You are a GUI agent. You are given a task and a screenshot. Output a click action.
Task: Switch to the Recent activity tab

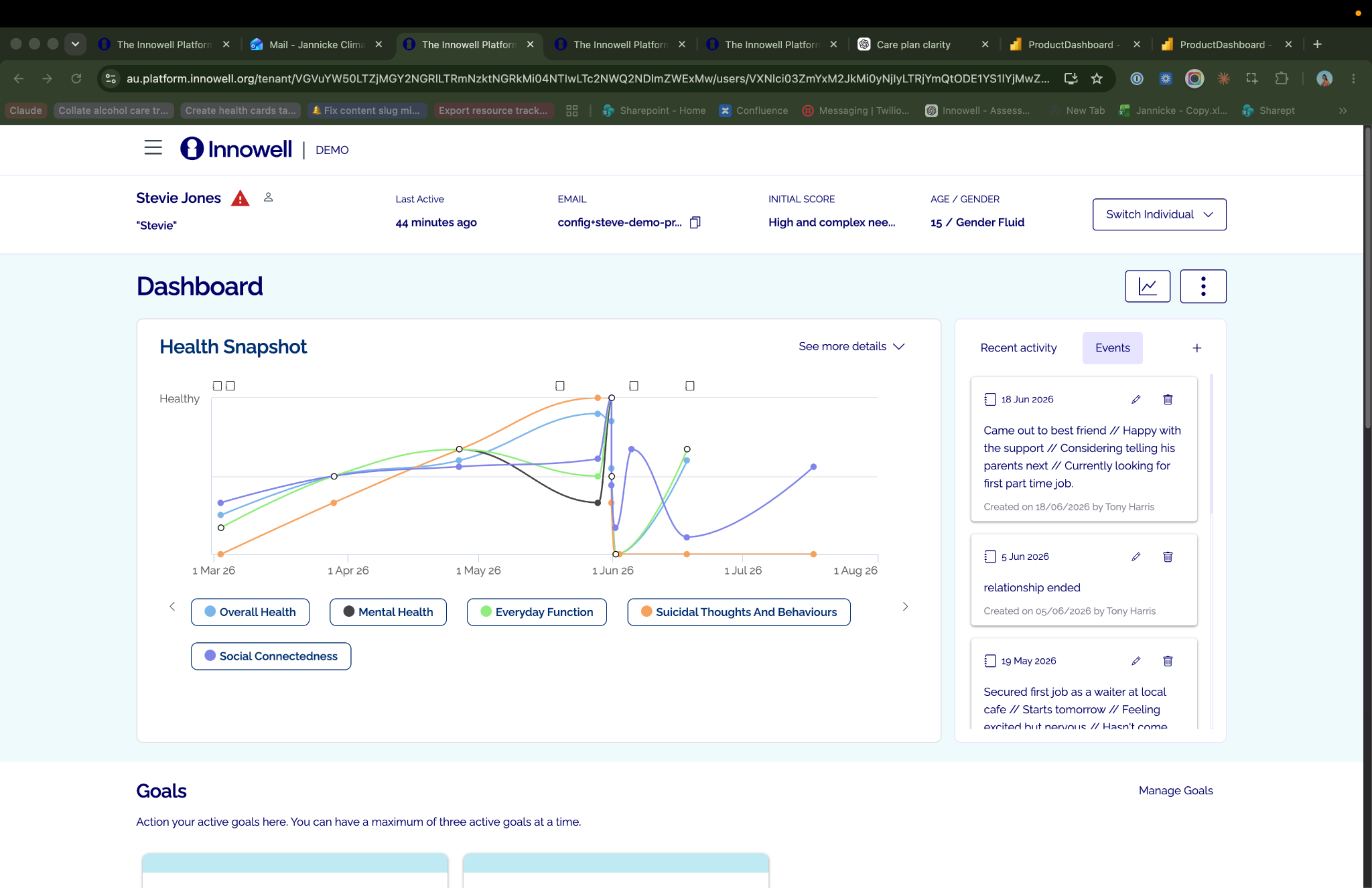[1018, 348]
